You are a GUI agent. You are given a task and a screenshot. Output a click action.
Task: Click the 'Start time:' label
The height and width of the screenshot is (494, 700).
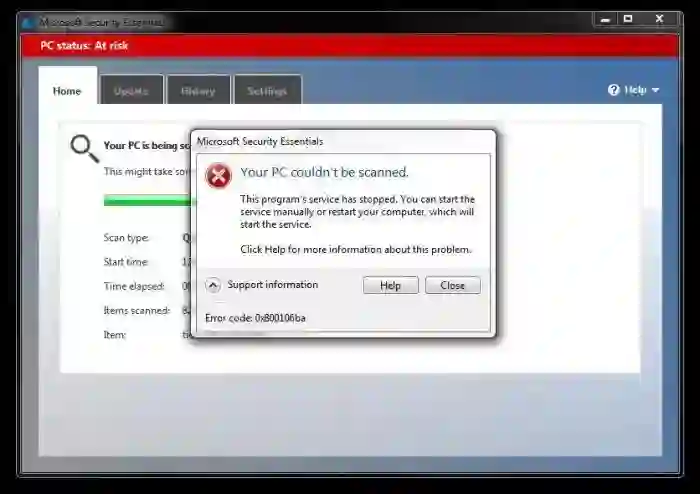[126, 262]
